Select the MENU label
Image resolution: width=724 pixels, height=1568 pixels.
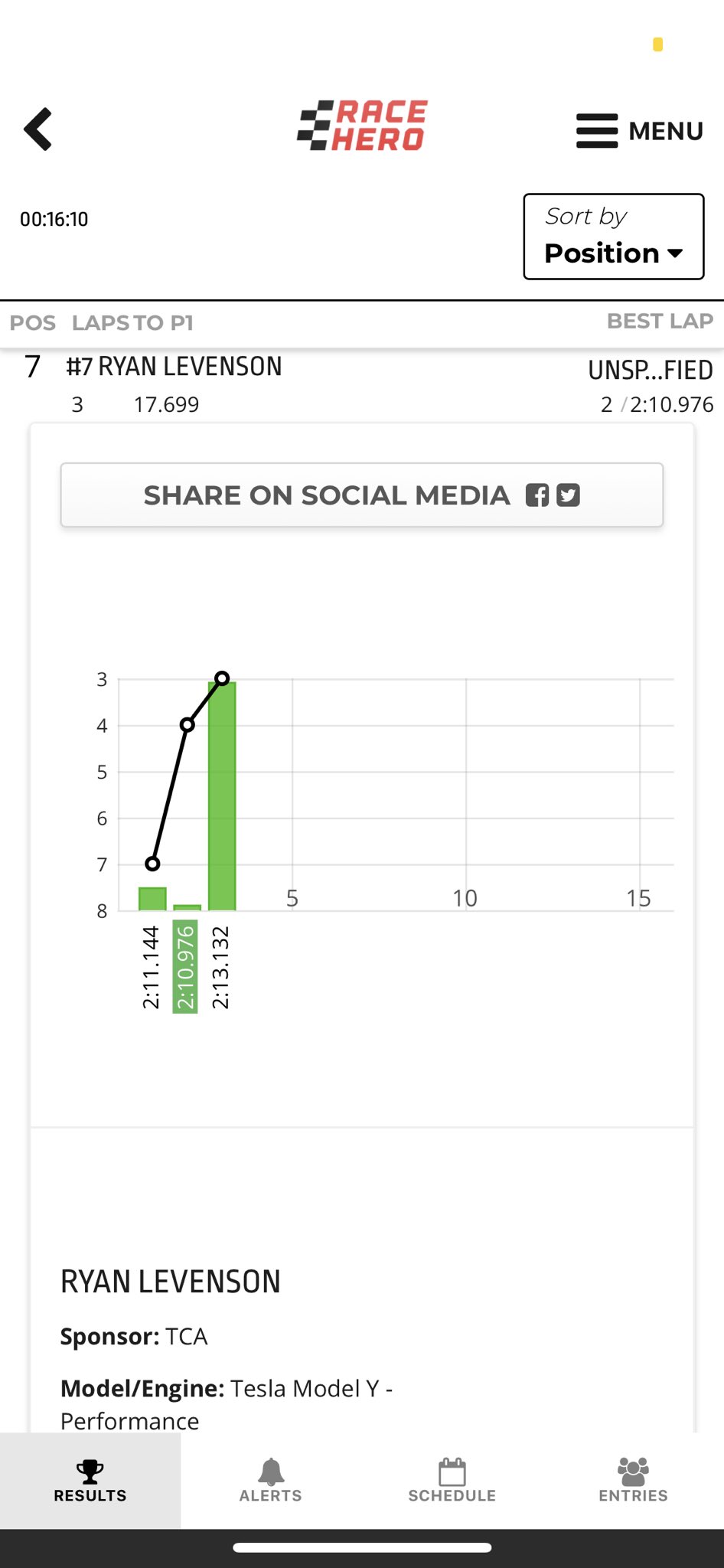point(666,132)
